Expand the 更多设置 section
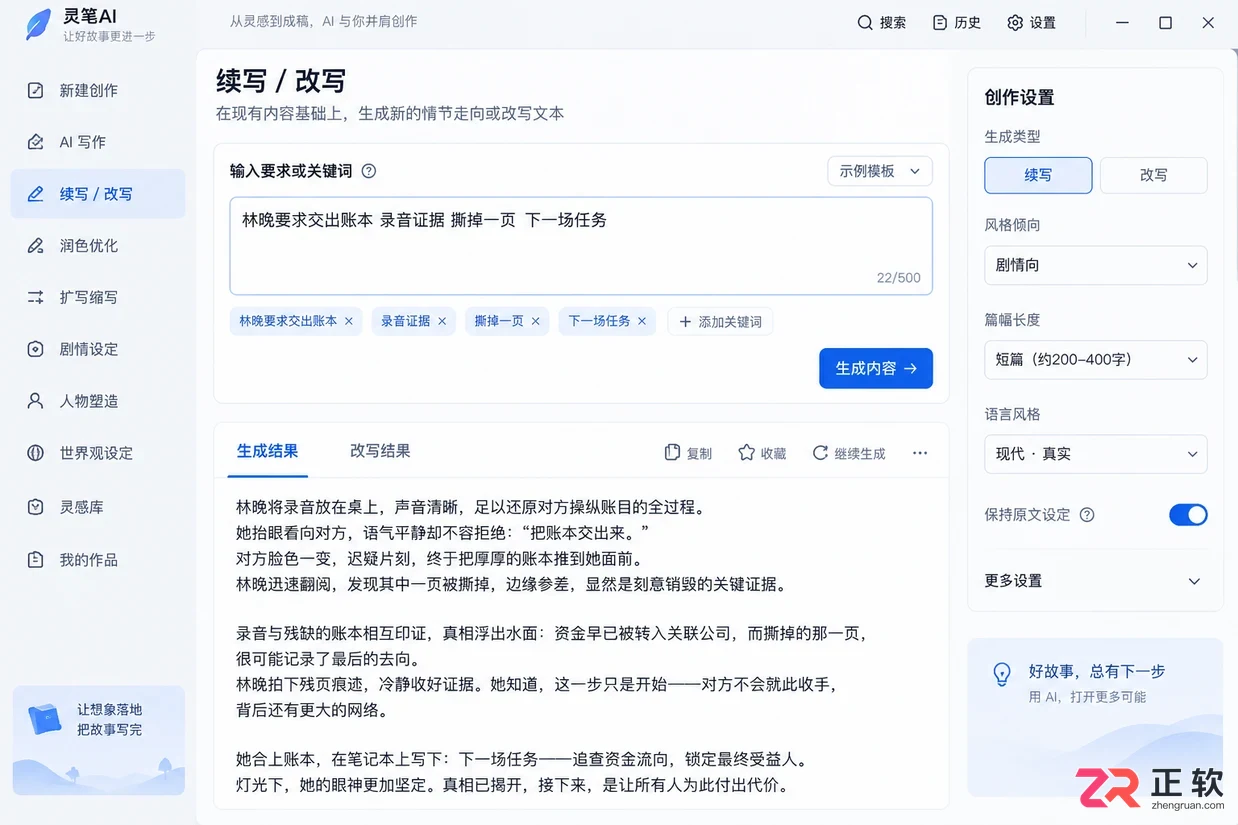This screenshot has height=825, width=1238. [1096, 581]
